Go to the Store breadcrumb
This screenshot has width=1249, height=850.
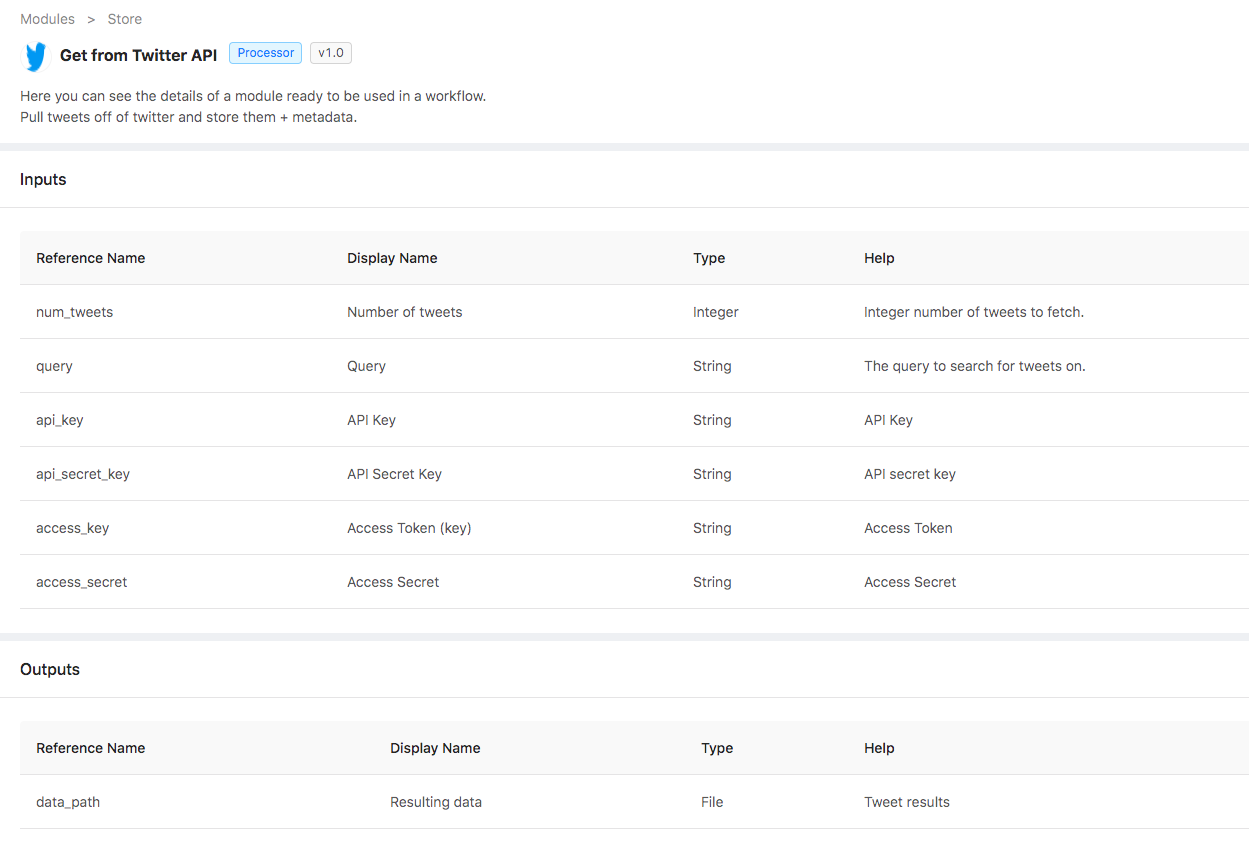click(125, 19)
